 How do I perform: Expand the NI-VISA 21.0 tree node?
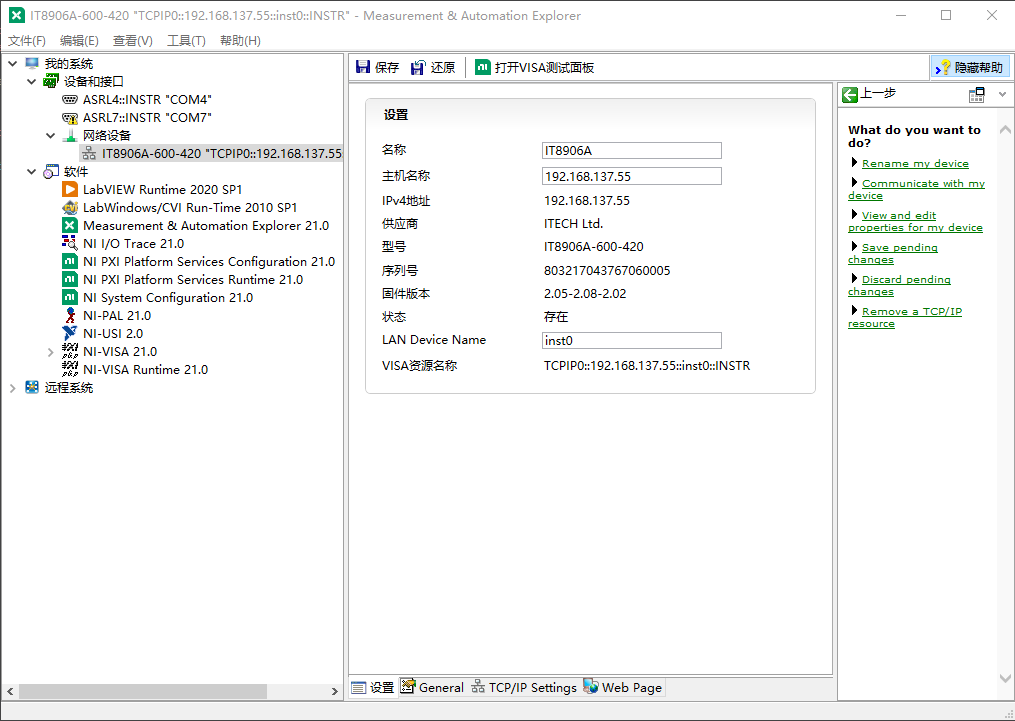[x=50, y=352]
